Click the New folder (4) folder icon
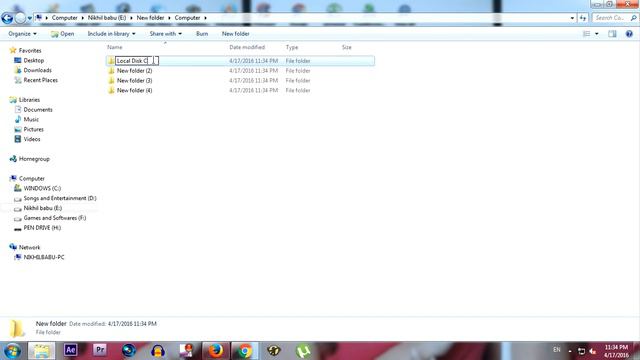 (111, 90)
